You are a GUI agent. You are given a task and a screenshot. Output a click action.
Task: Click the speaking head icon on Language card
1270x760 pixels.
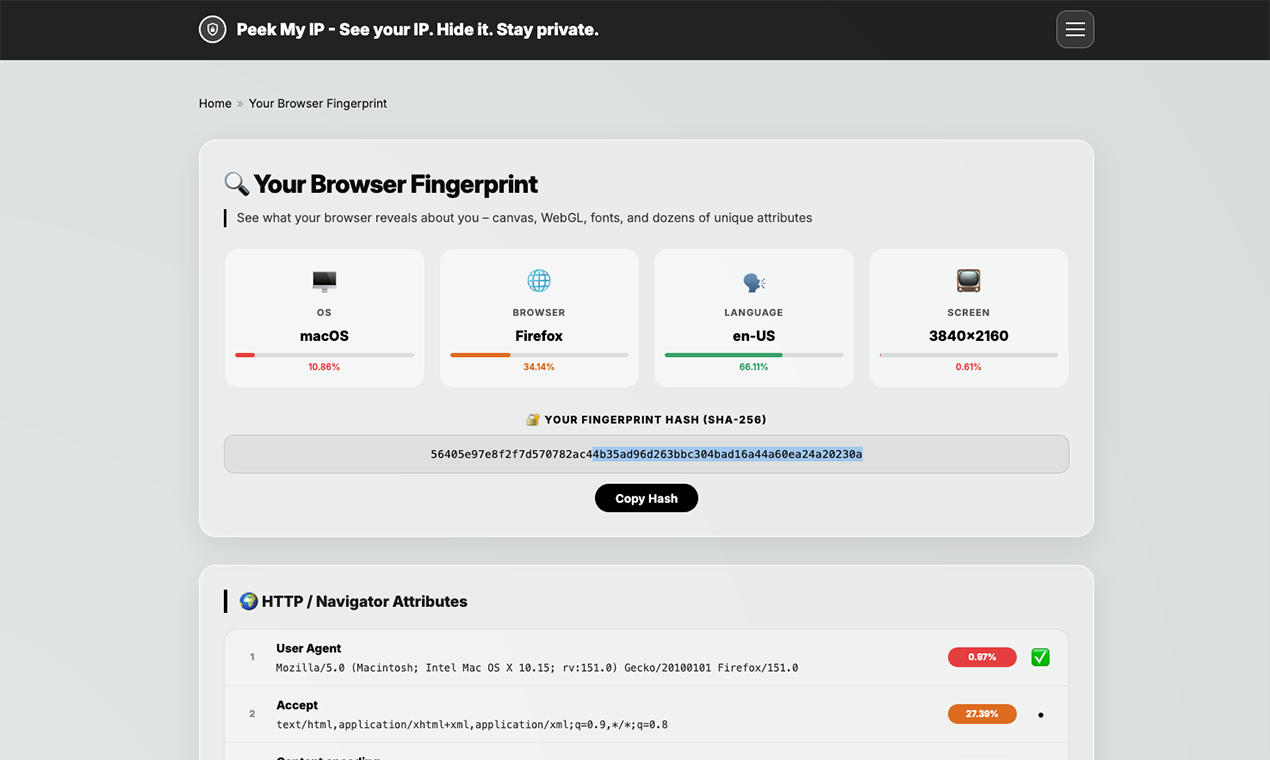coord(754,281)
